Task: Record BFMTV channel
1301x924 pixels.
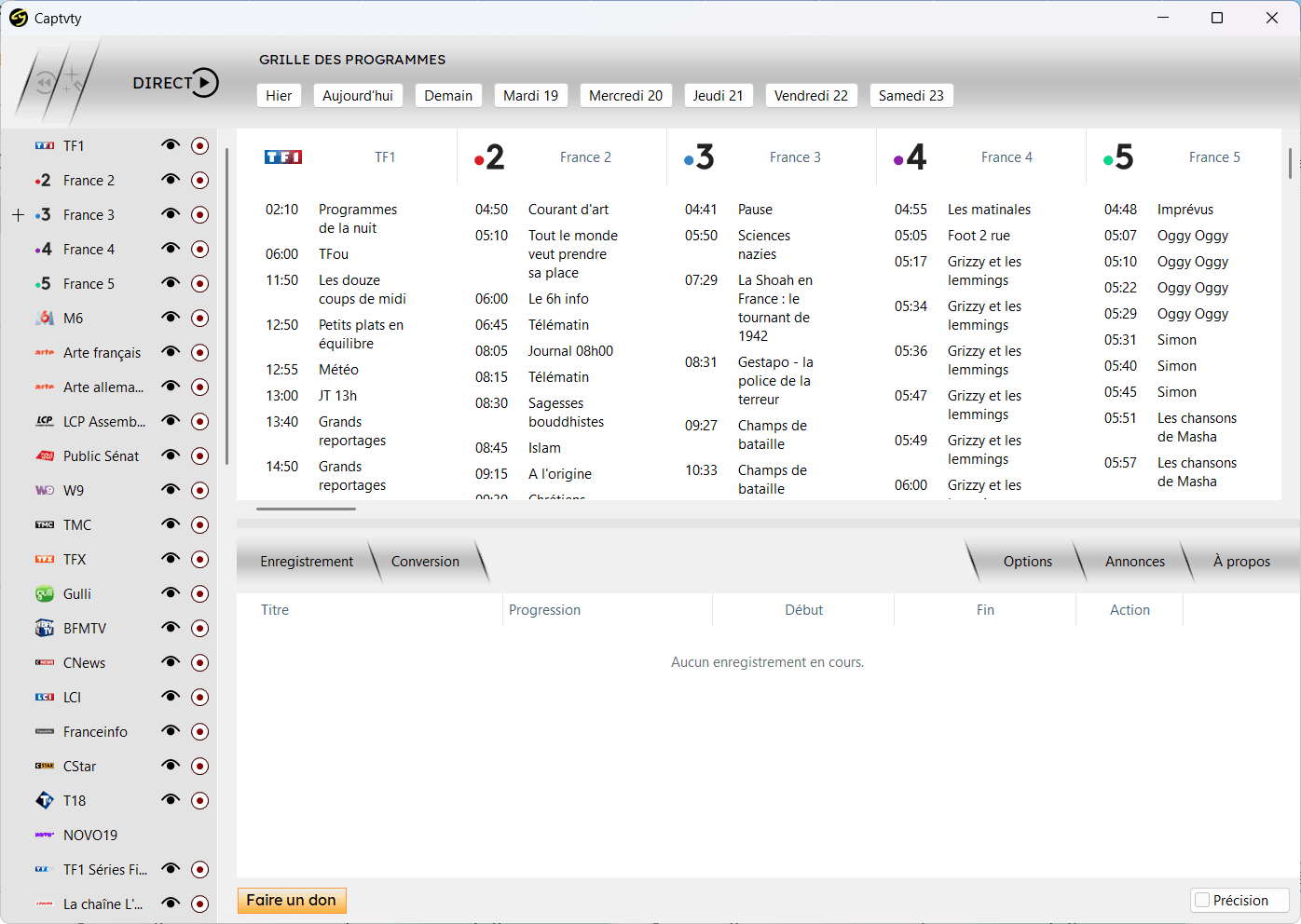Action: tap(199, 628)
